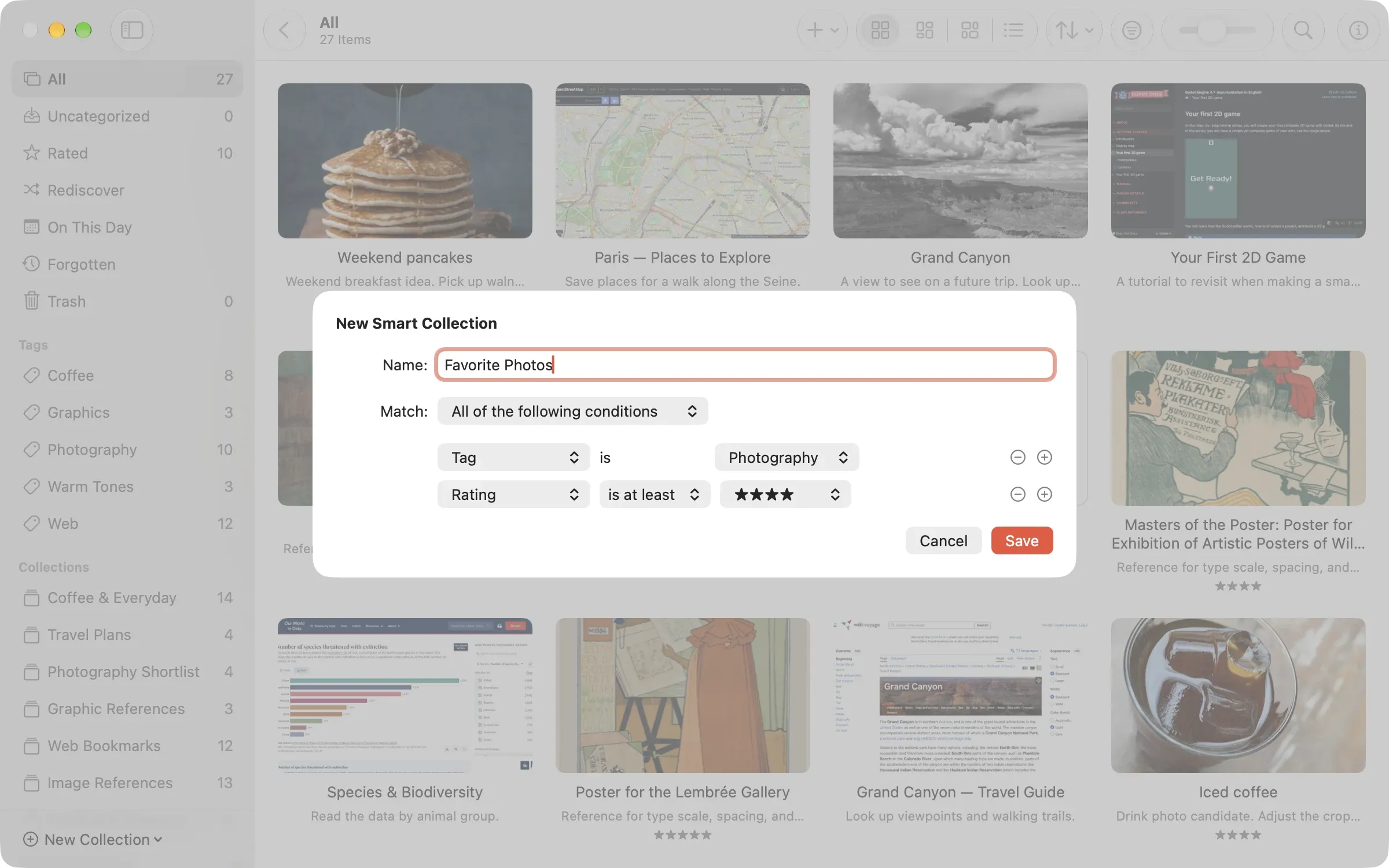The height and width of the screenshot is (868, 1389).
Task: Switch to the medium grid view
Action: tap(924, 30)
